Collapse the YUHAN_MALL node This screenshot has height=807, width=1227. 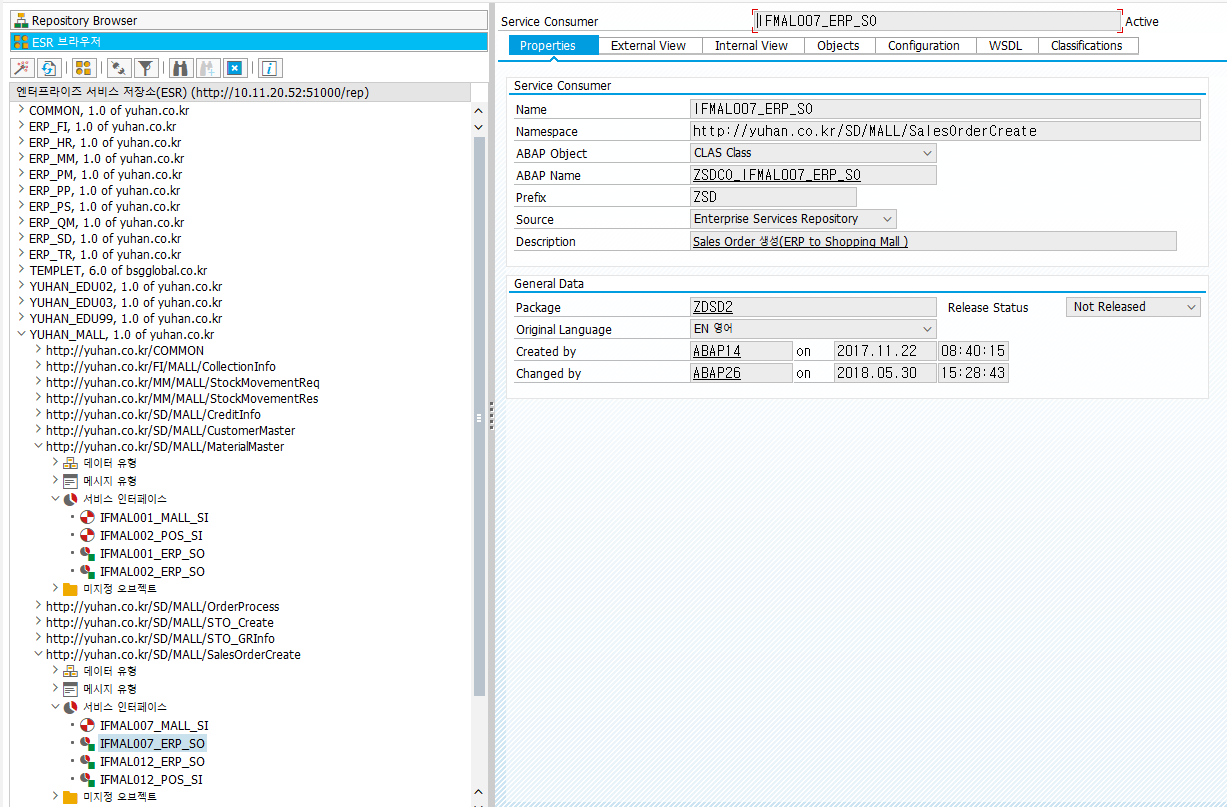pos(21,335)
